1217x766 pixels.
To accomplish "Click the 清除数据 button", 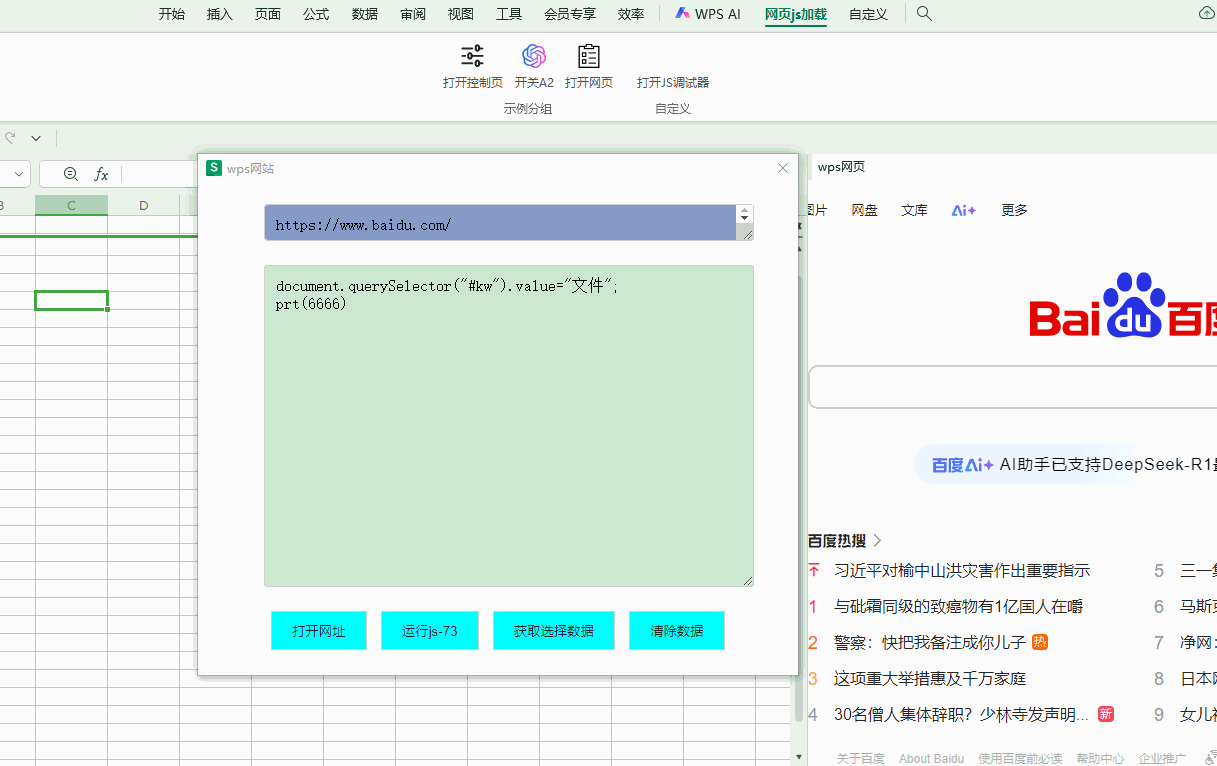I will coord(677,631).
